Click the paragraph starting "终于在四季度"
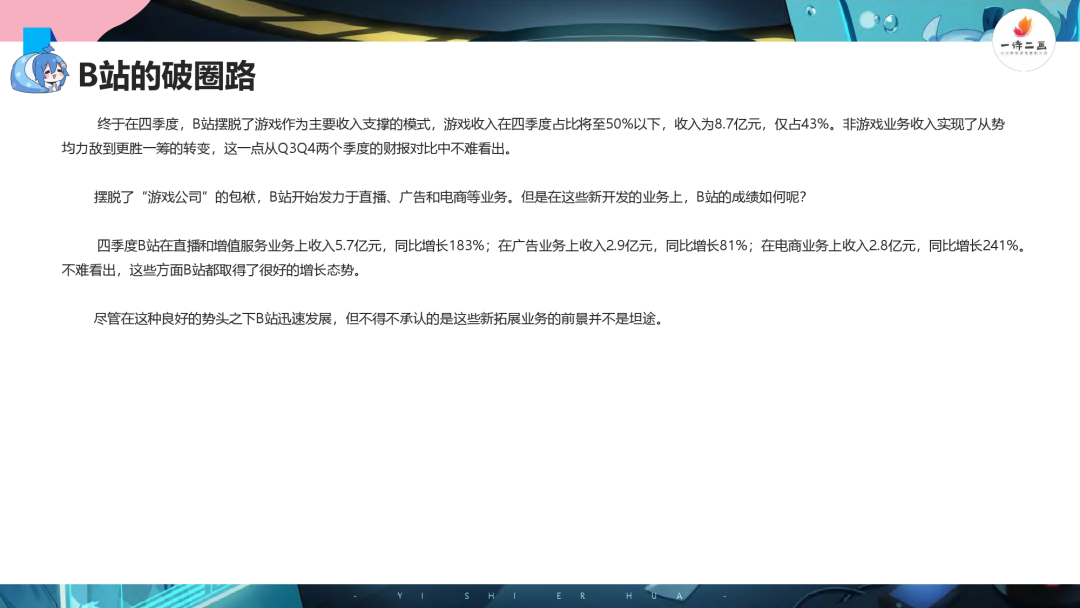Screen dimensions: 1080x608 click(533, 136)
